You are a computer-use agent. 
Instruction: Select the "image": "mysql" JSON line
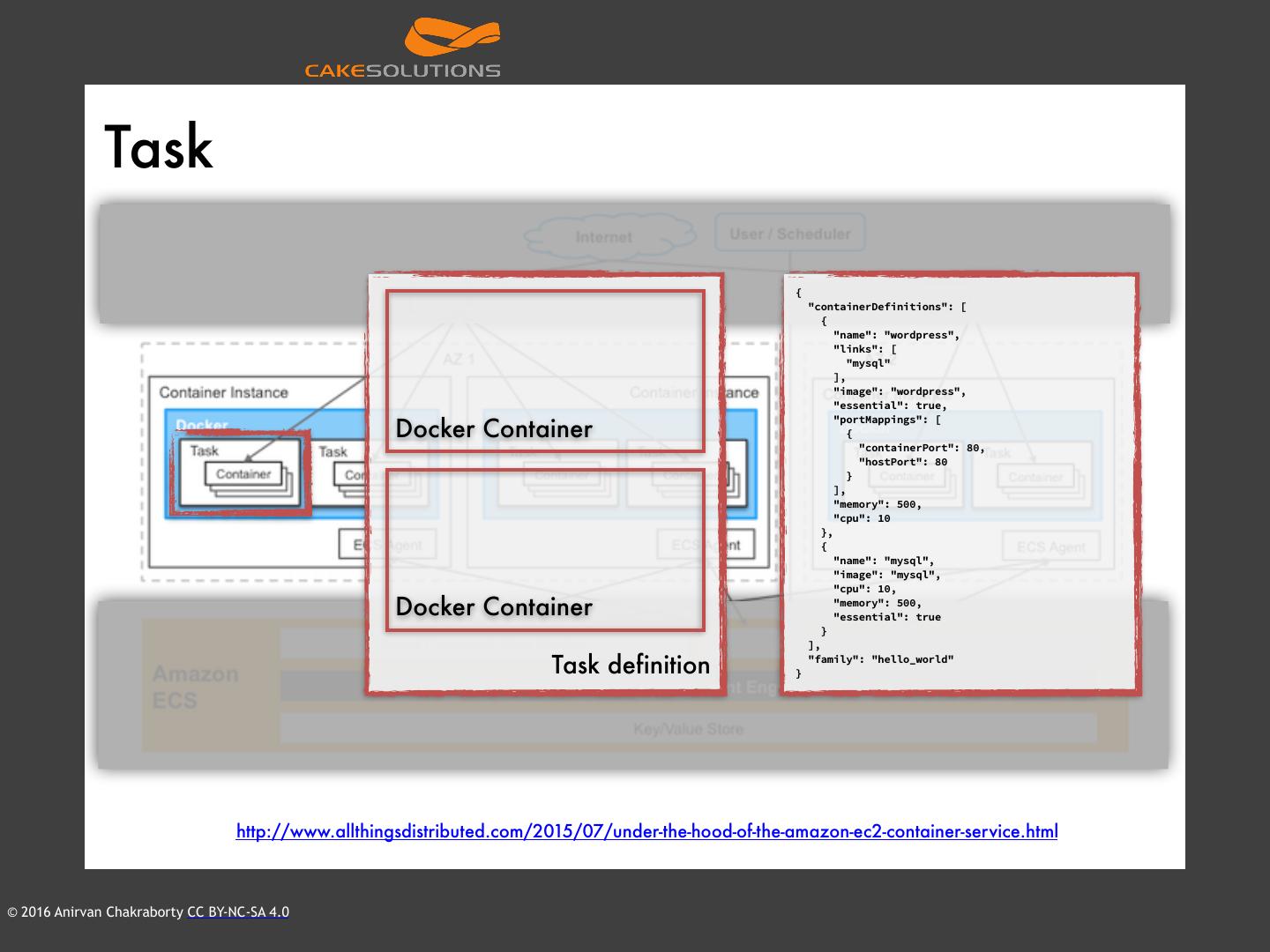[887, 575]
